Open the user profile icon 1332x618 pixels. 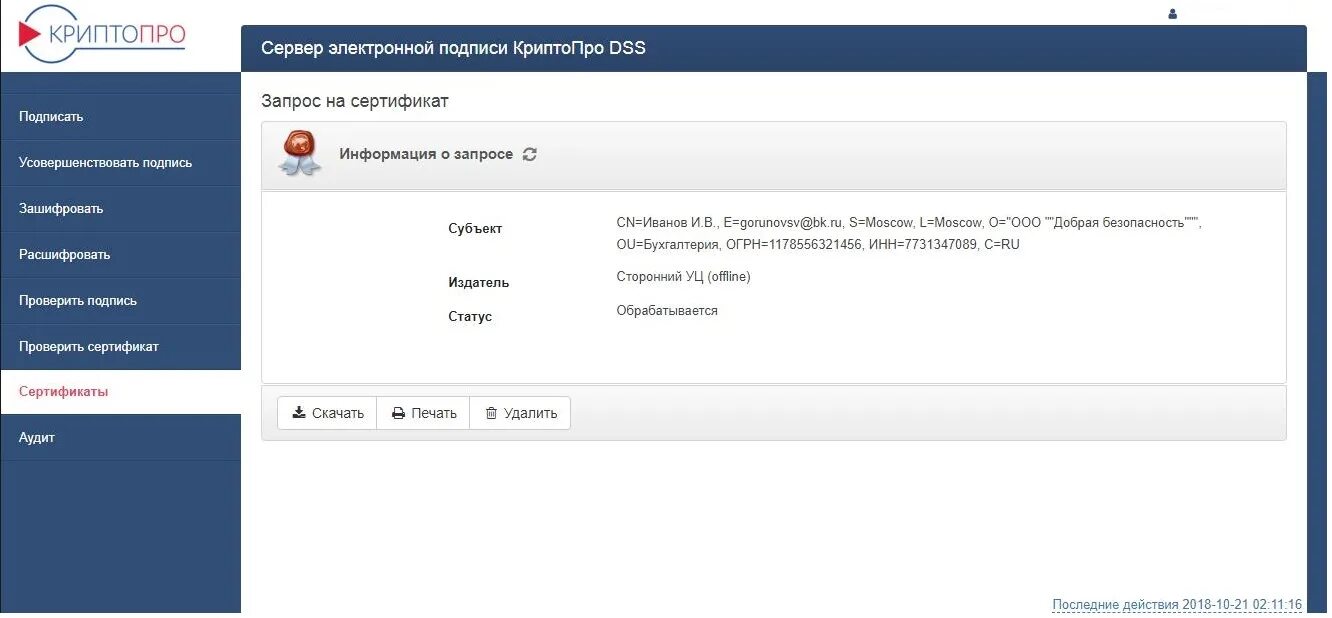pyautogui.click(x=1173, y=14)
